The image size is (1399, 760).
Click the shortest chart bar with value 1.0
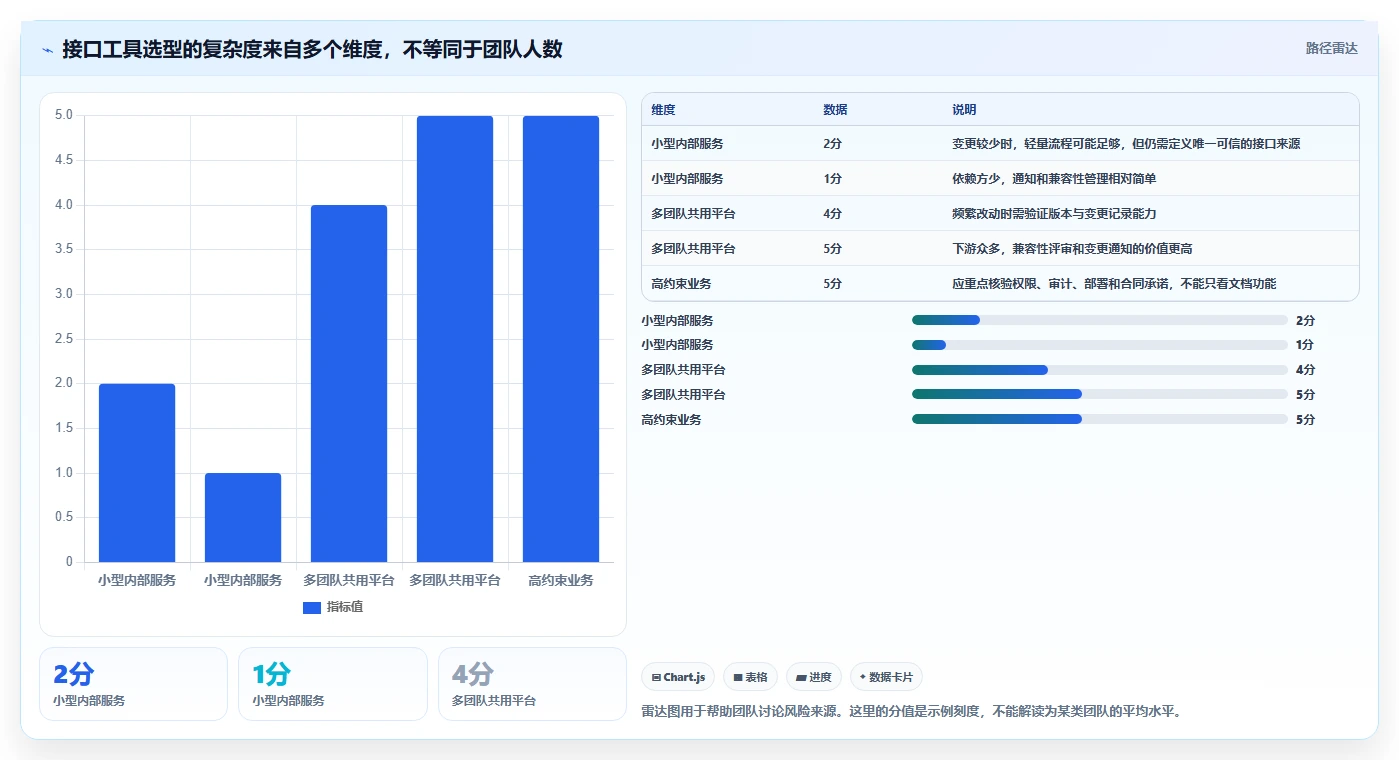tap(243, 517)
